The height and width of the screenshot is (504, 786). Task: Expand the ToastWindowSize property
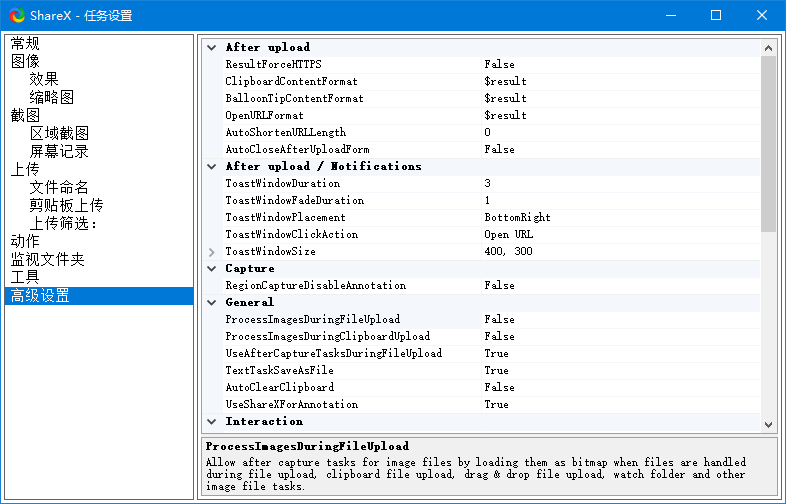click(212, 252)
